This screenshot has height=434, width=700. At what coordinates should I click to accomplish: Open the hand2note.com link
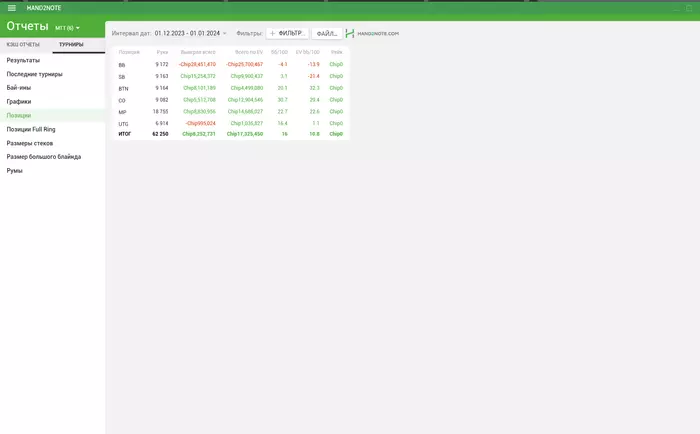click(x=378, y=33)
